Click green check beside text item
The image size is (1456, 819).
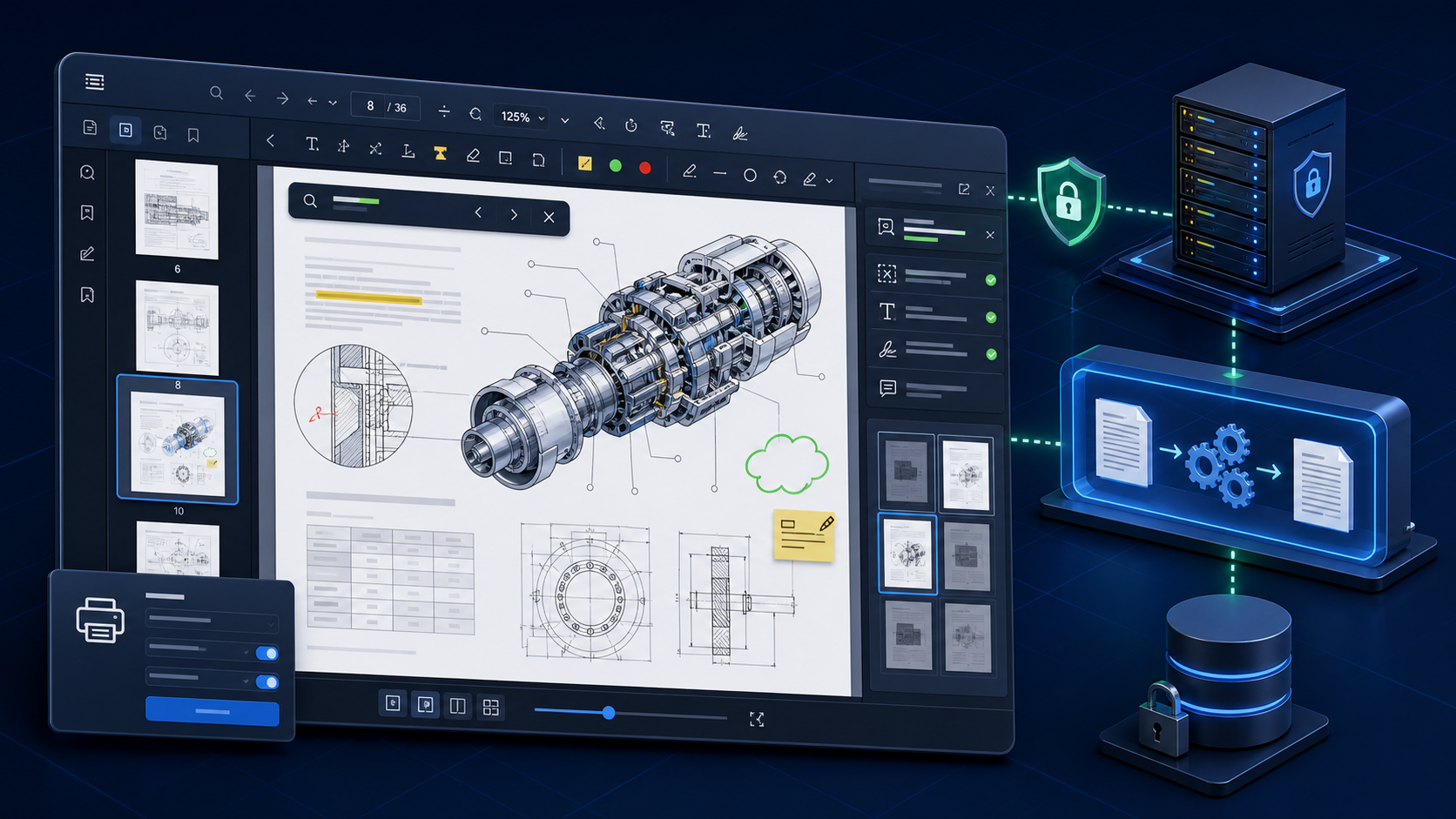pos(991,318)
